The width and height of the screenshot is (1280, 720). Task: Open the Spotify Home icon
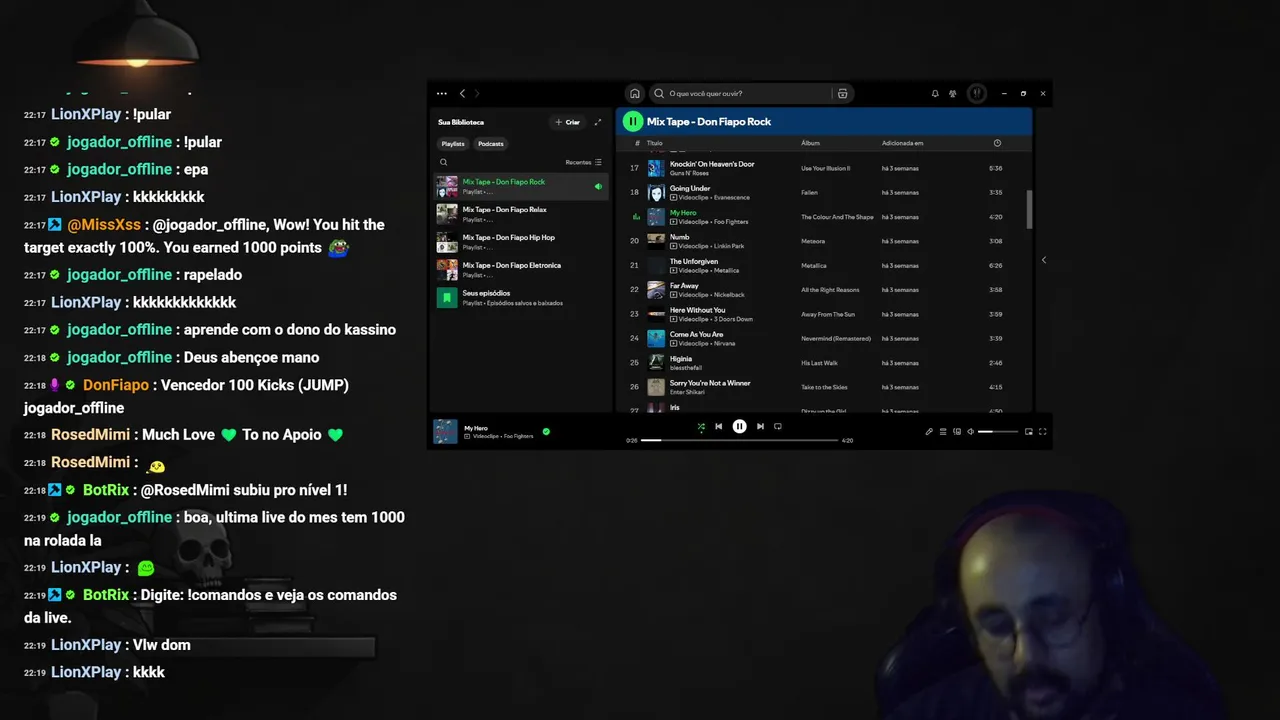click(635, 94)
